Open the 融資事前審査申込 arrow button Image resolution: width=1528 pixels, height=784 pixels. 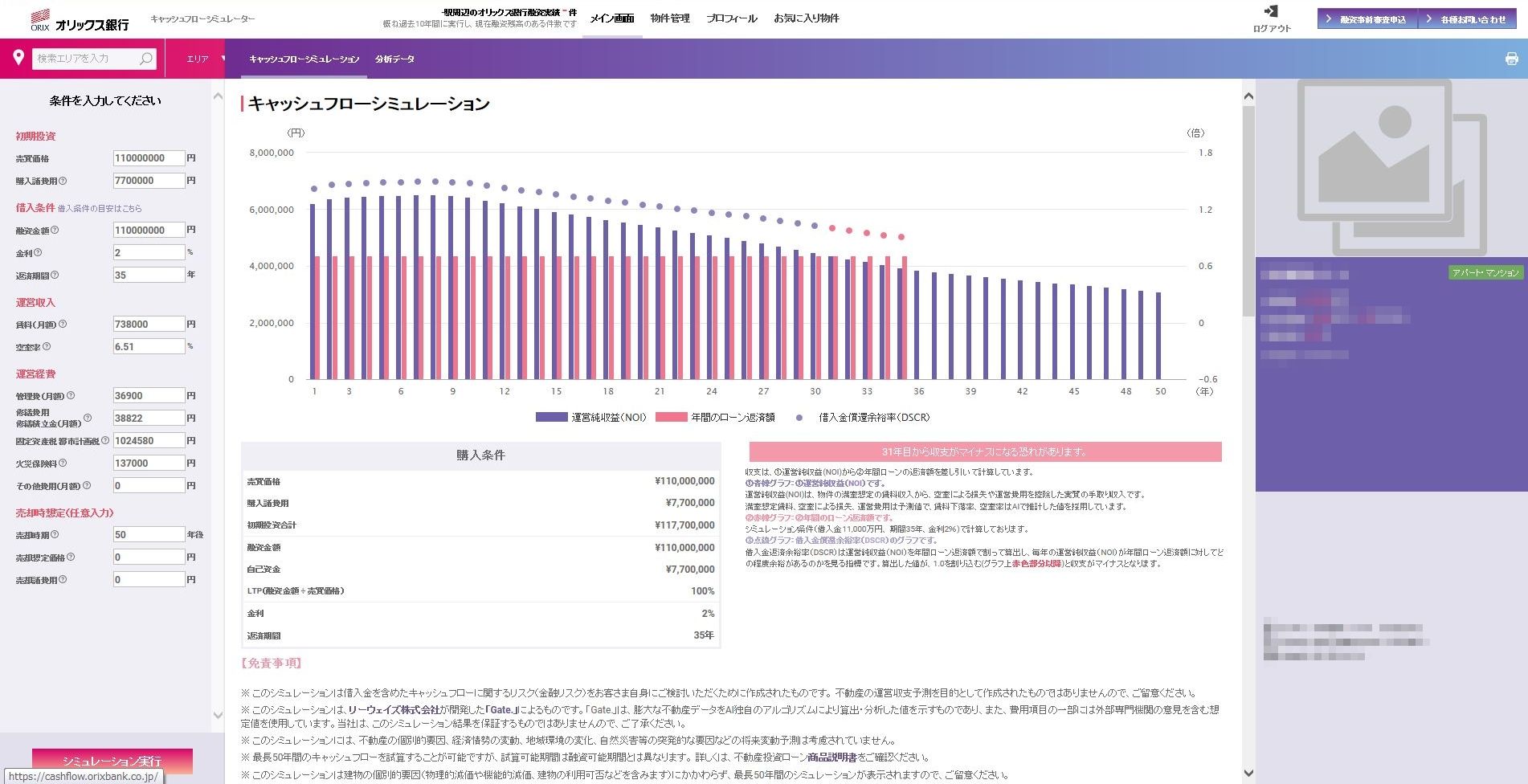click(1367, 19)
